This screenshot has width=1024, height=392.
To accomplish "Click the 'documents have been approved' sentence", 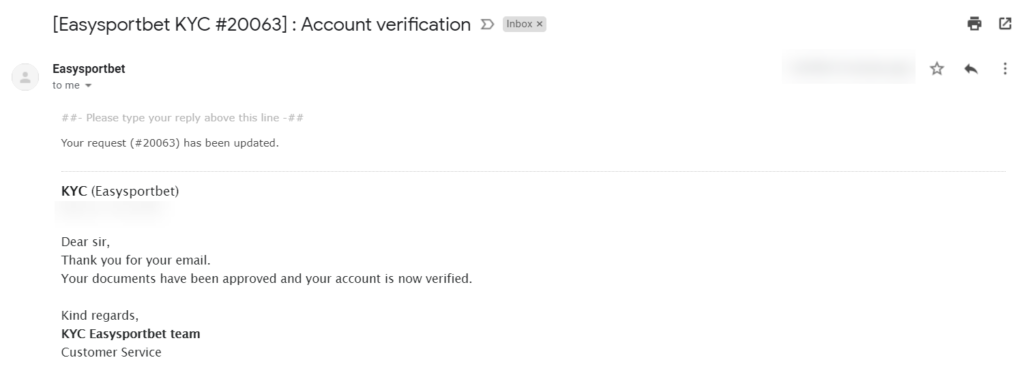I will 266,278.
